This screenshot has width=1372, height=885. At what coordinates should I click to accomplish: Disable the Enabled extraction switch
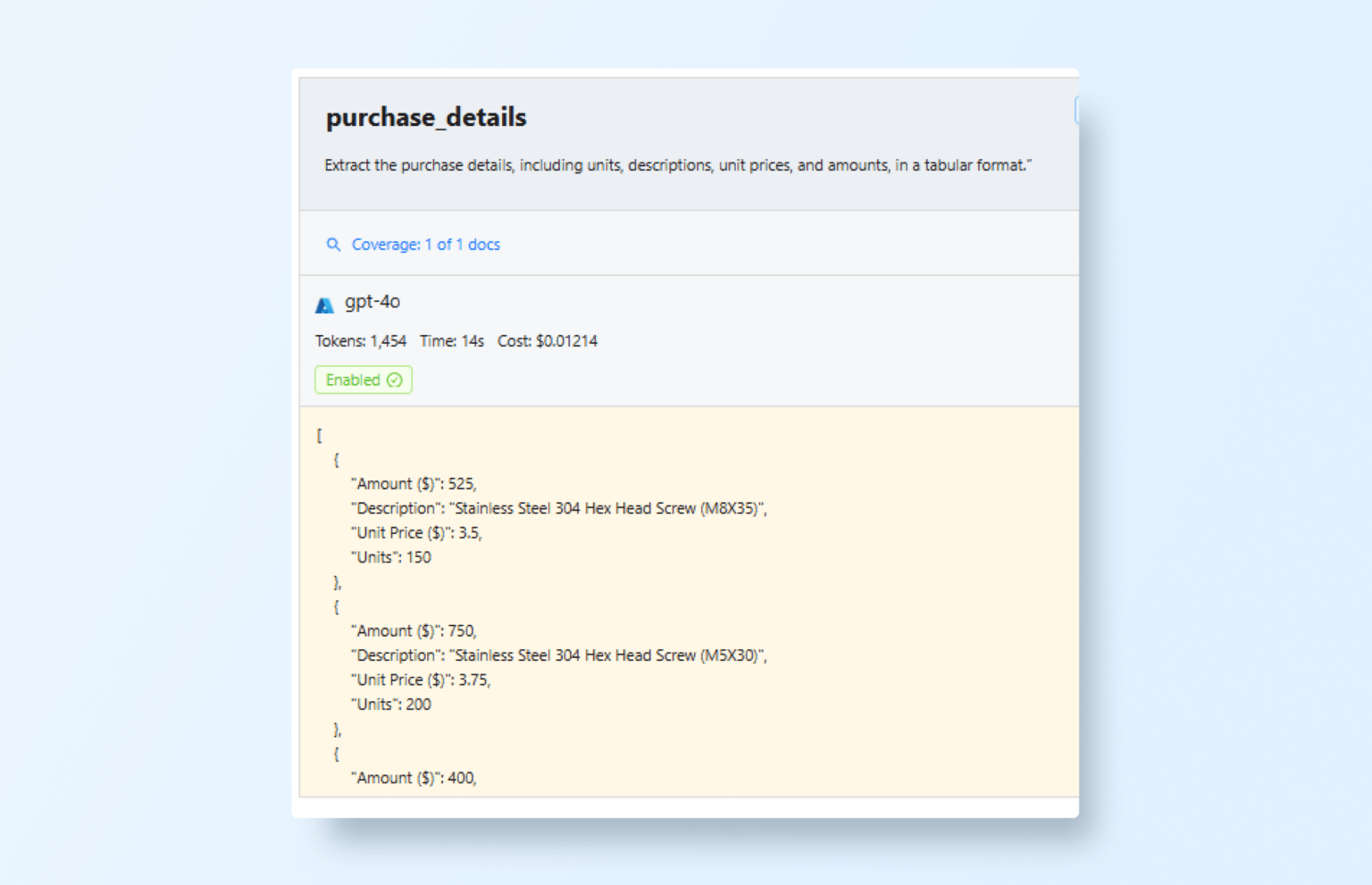(x=363, y=380)
